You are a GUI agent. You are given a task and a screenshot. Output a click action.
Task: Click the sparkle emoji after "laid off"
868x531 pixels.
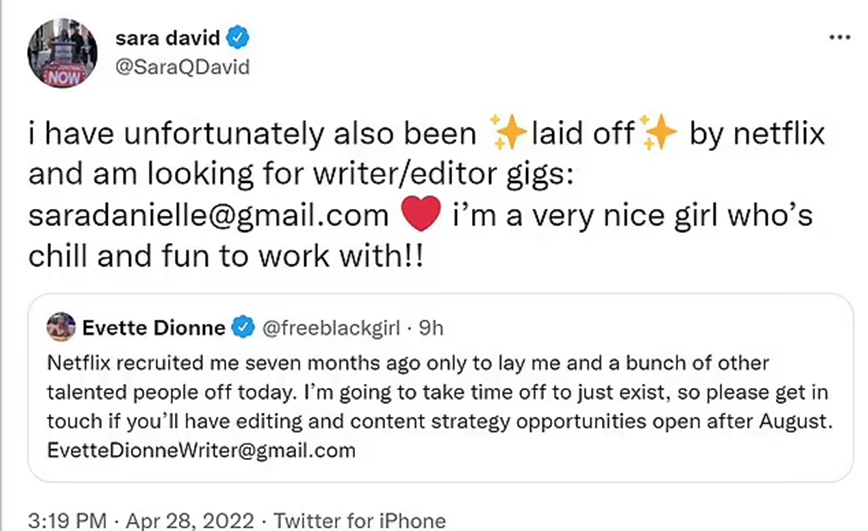(x=658, y=134)
